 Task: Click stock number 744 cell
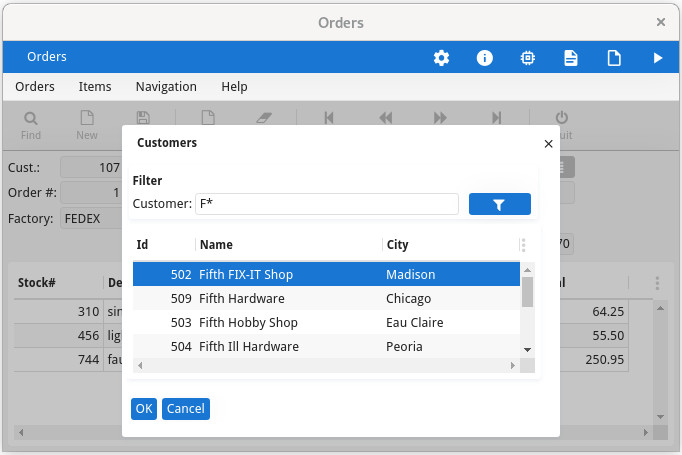58,359
